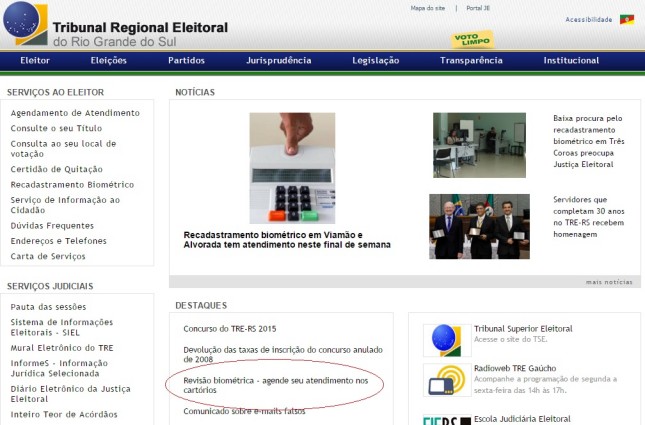Screen dimensions: 645x425
Task: Click the TRE-RS logo in the header
Action: [x=25, y=24]
